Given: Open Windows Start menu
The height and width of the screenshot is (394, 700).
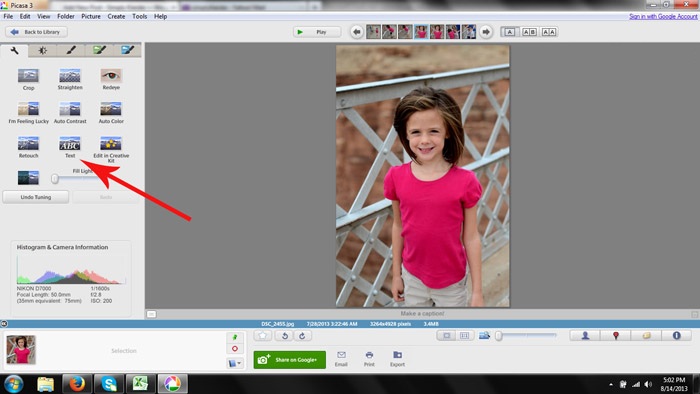Looking at the screenshot, I should 13,384.
